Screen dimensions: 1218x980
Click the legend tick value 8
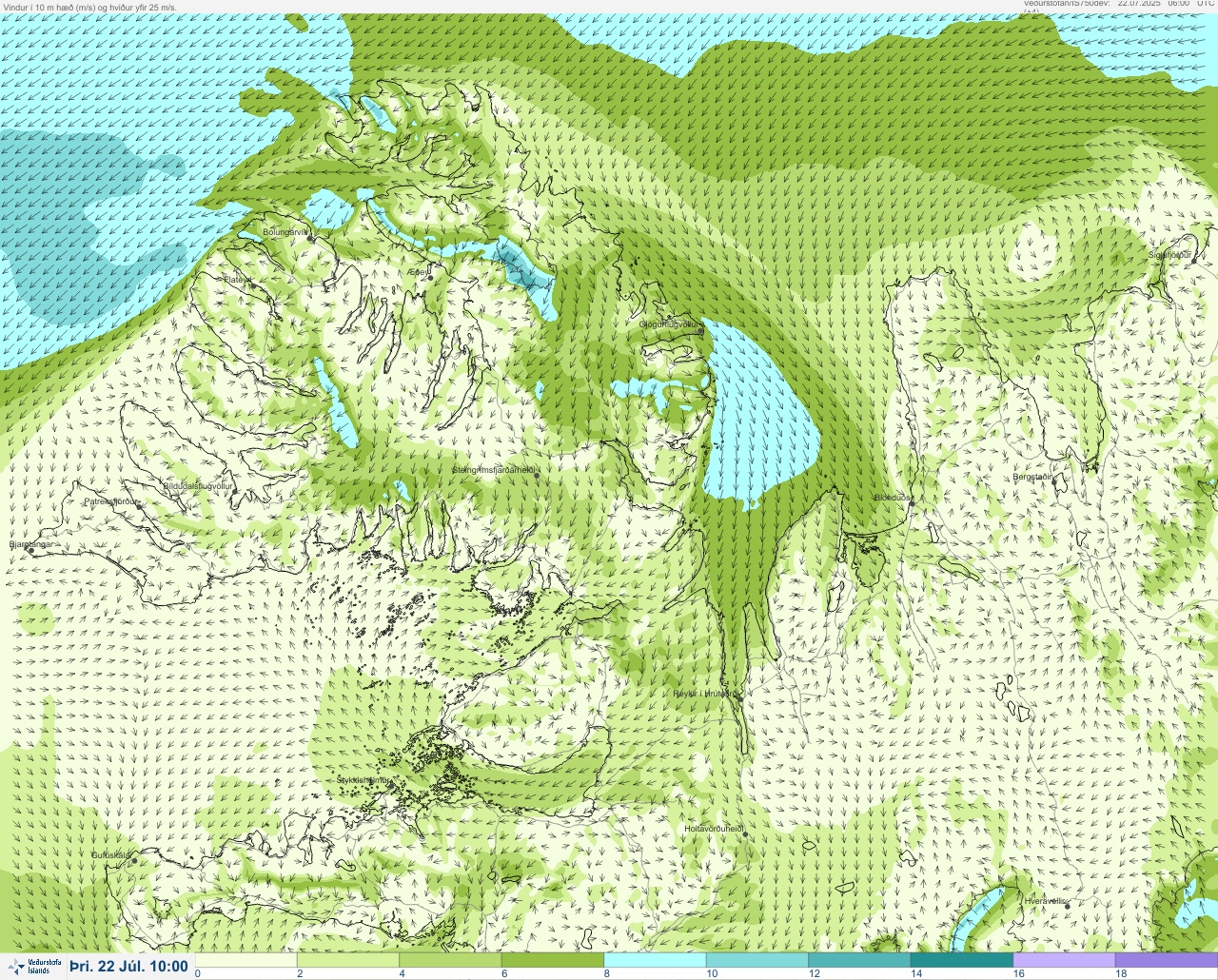click(x=607, y=973)
